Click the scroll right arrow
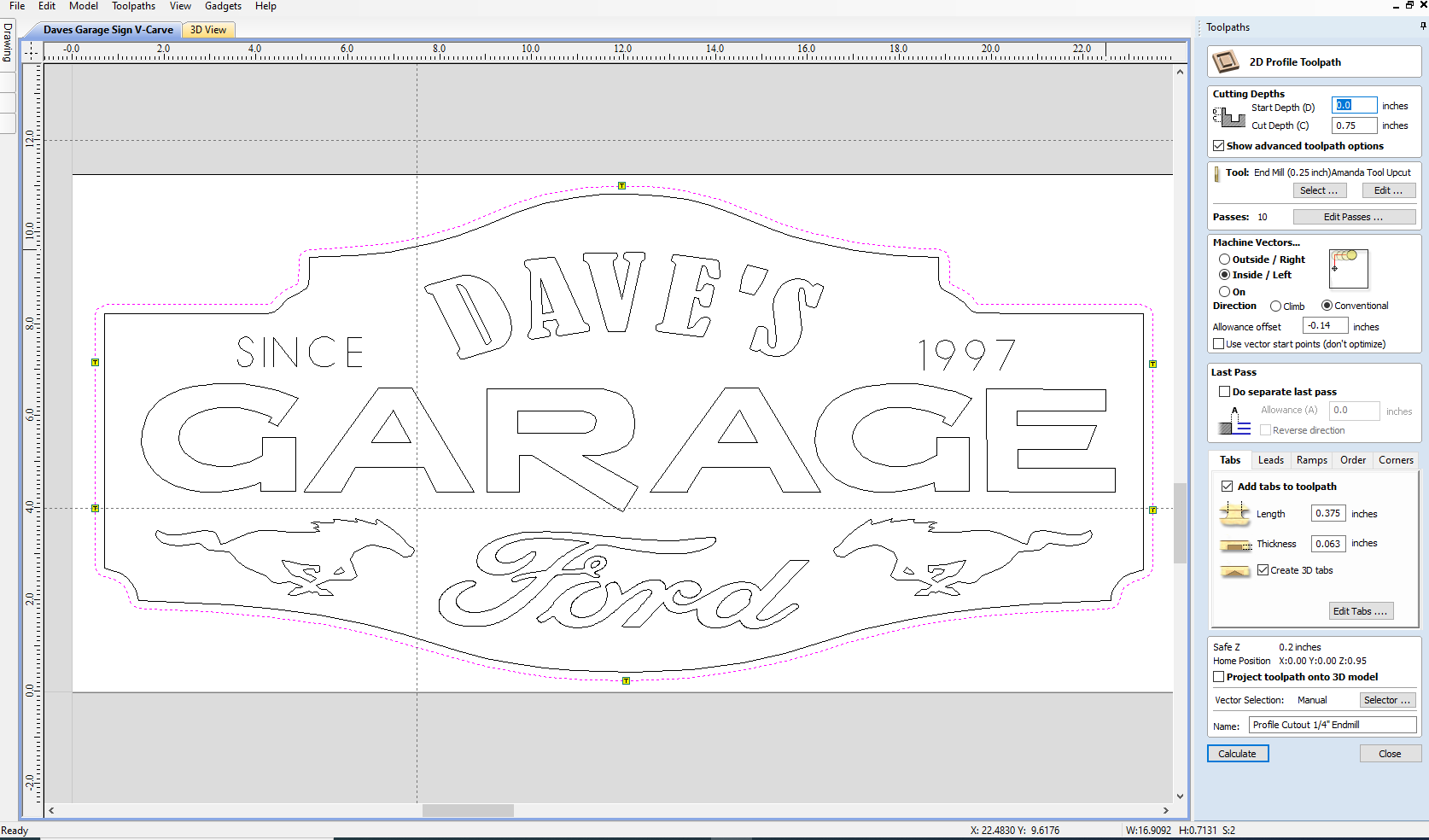The width and height of the screenshot is (1429, 840). coord(1166,811)
